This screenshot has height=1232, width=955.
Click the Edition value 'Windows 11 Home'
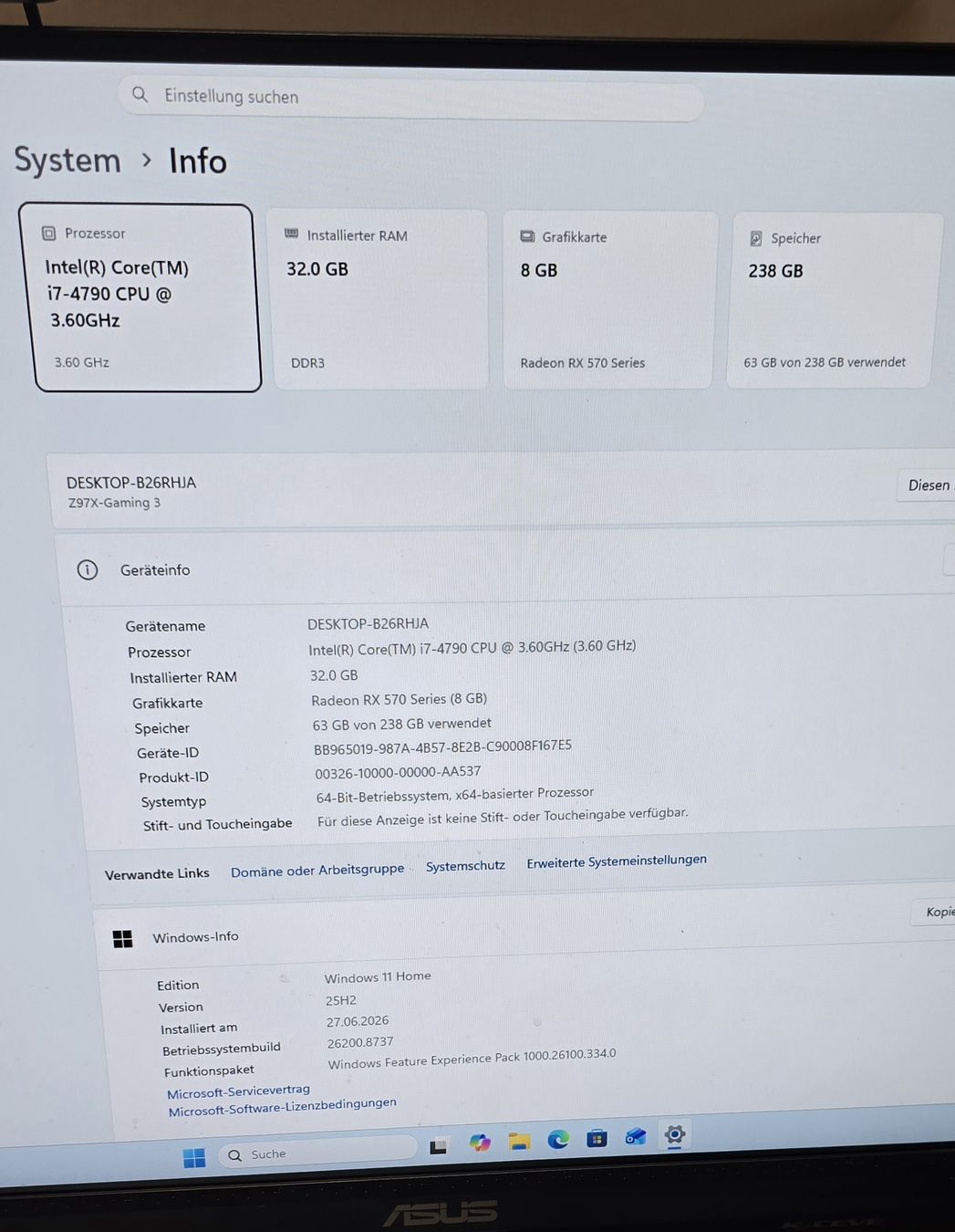tap(378, 977)
